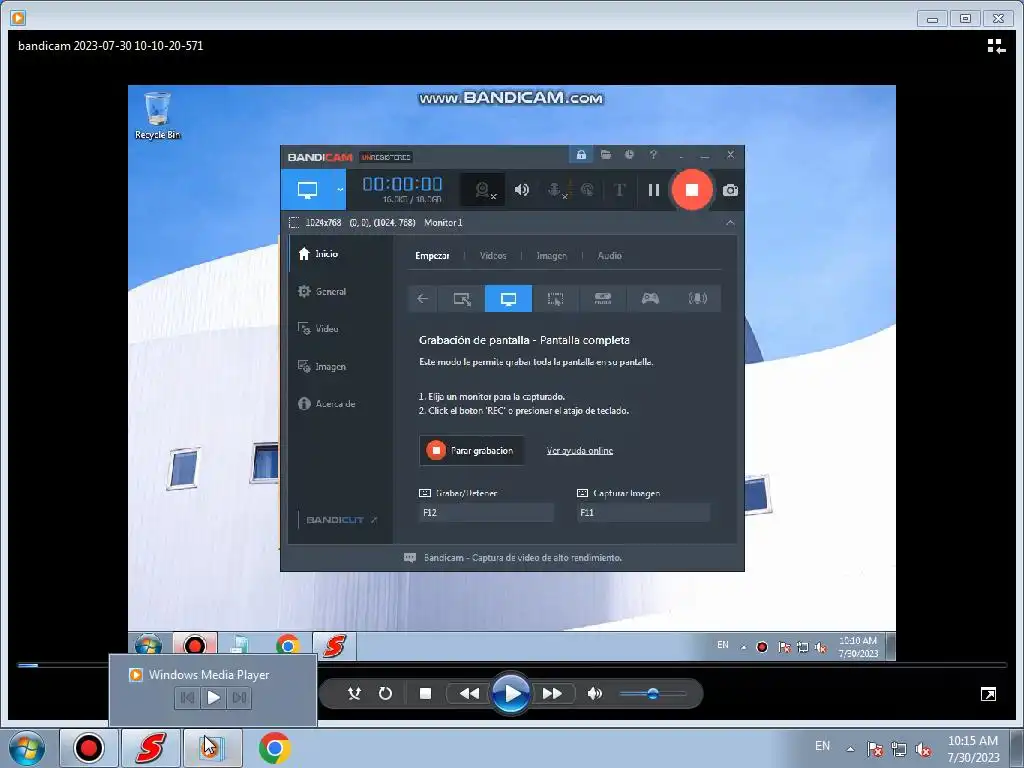The width and height of the screenshot is (1024, 768).
Task: Open the clock showing 10:15 AM
Action: pos(973,749)
